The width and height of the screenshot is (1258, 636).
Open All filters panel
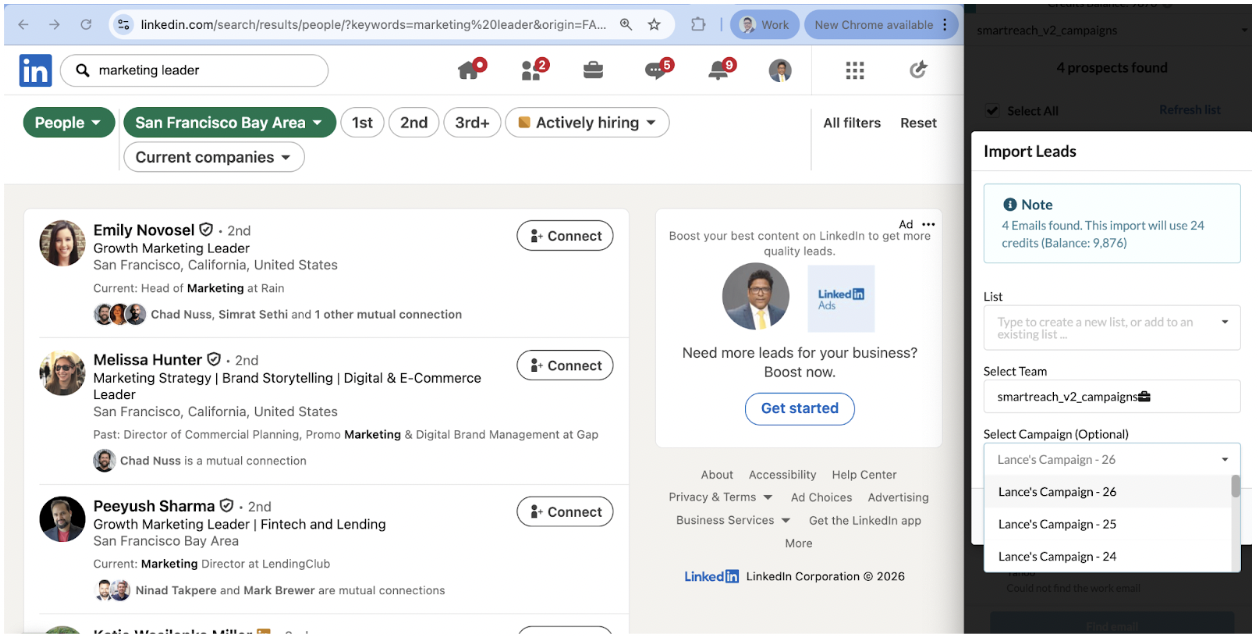tap(852, 123)
